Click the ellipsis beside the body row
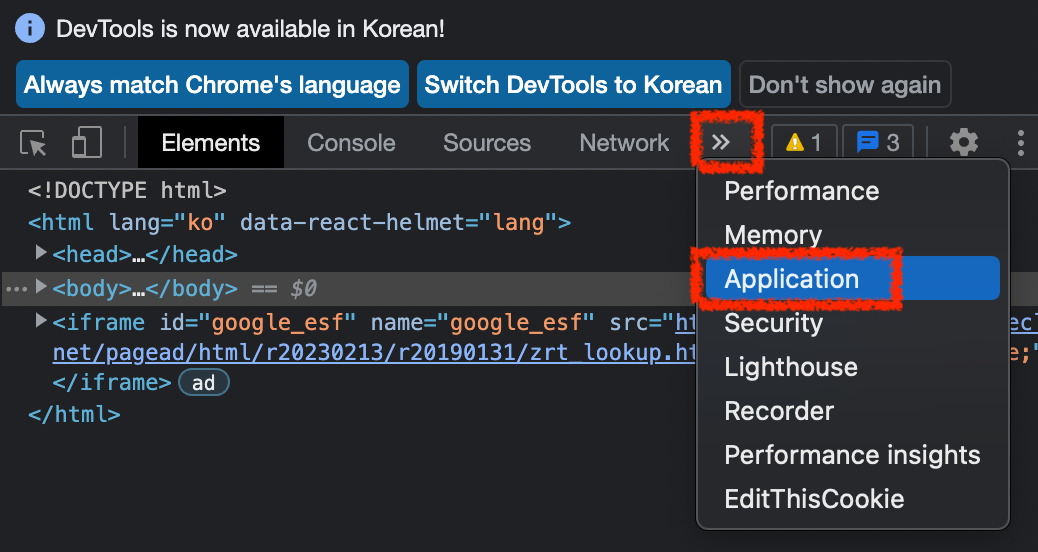Image resolution: width=1038 pixels, height=552 pixels. click(16, 289)
